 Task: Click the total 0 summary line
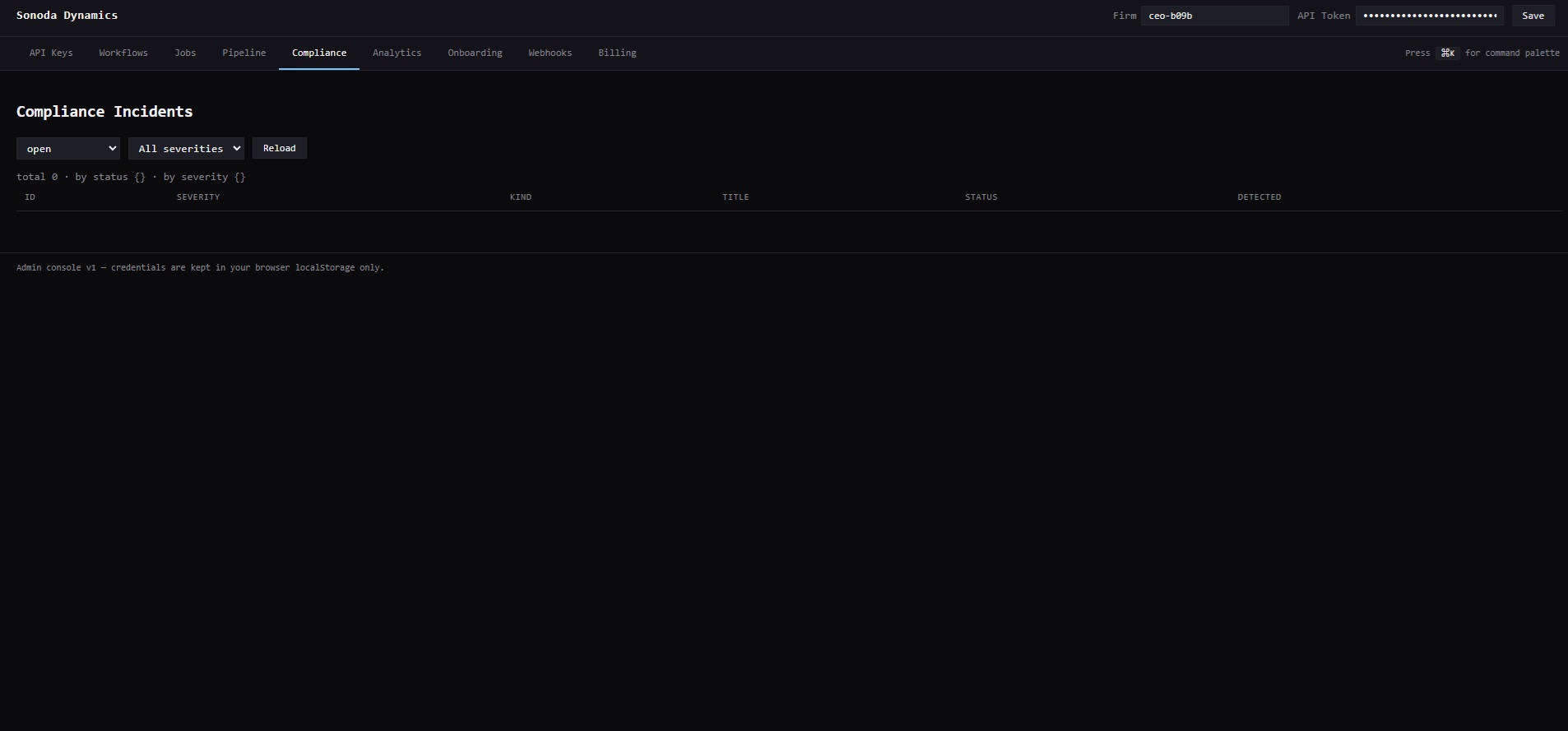131,177
